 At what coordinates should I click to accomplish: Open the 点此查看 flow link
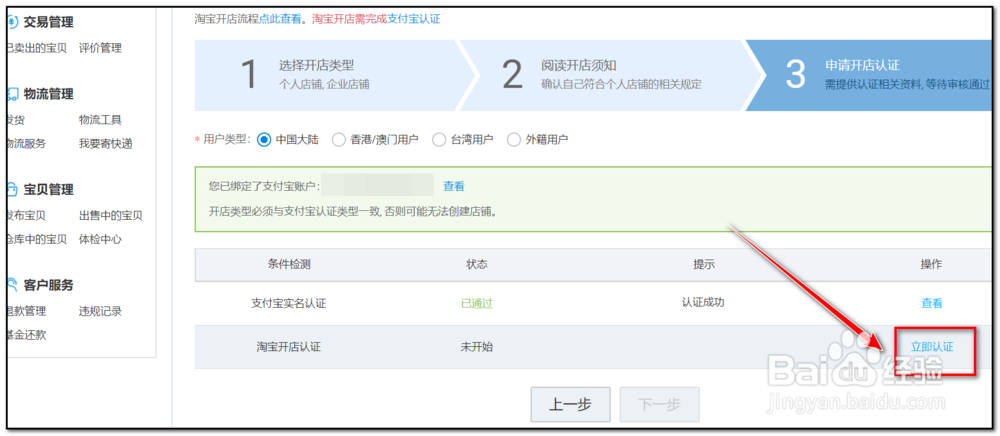280,19
